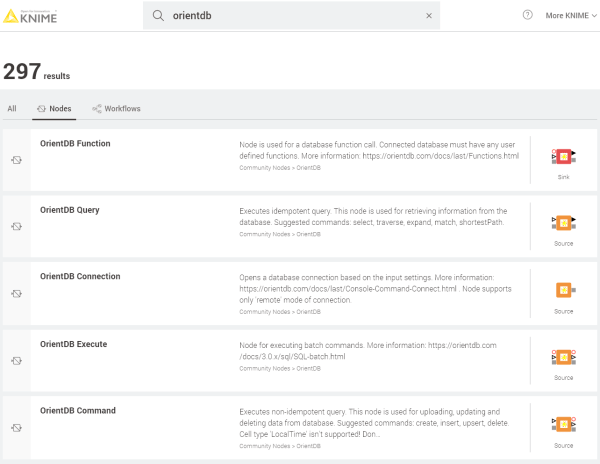Switch to the Workflows tab

tap(116, 109)
